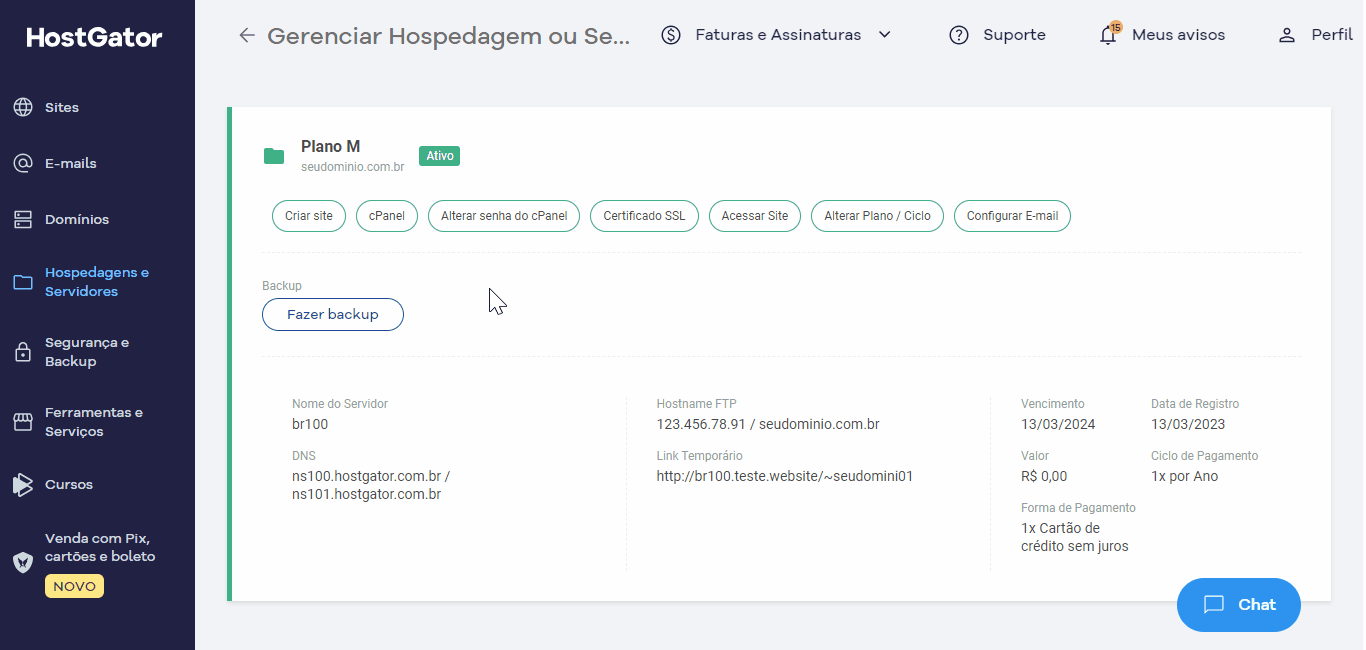This screenshot has width=1366, height=650.
Task: Open Venda com Pix, cartões e boleto
Action: click(x=100, y=547)
